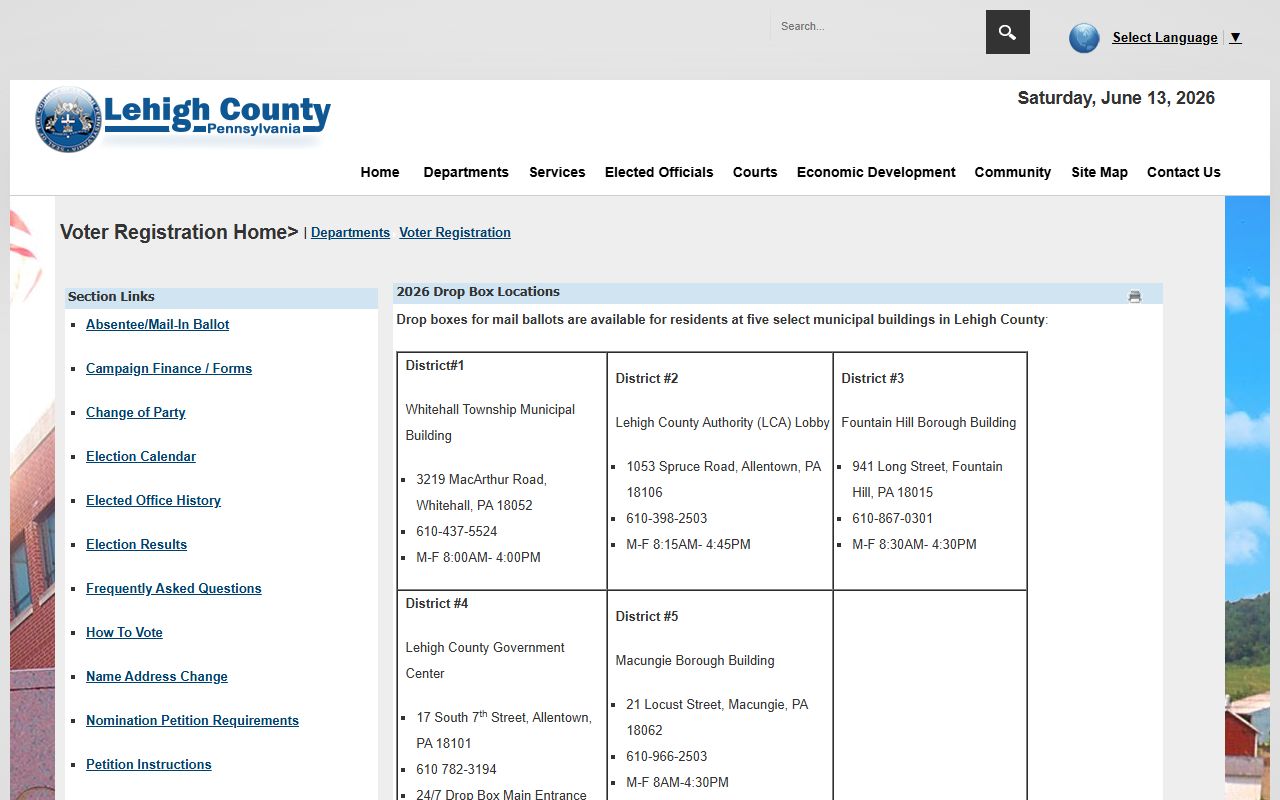The image size is (1280, 800).
Task: Click the Departments breadcrumb link
Action: (x=350, y=232)
